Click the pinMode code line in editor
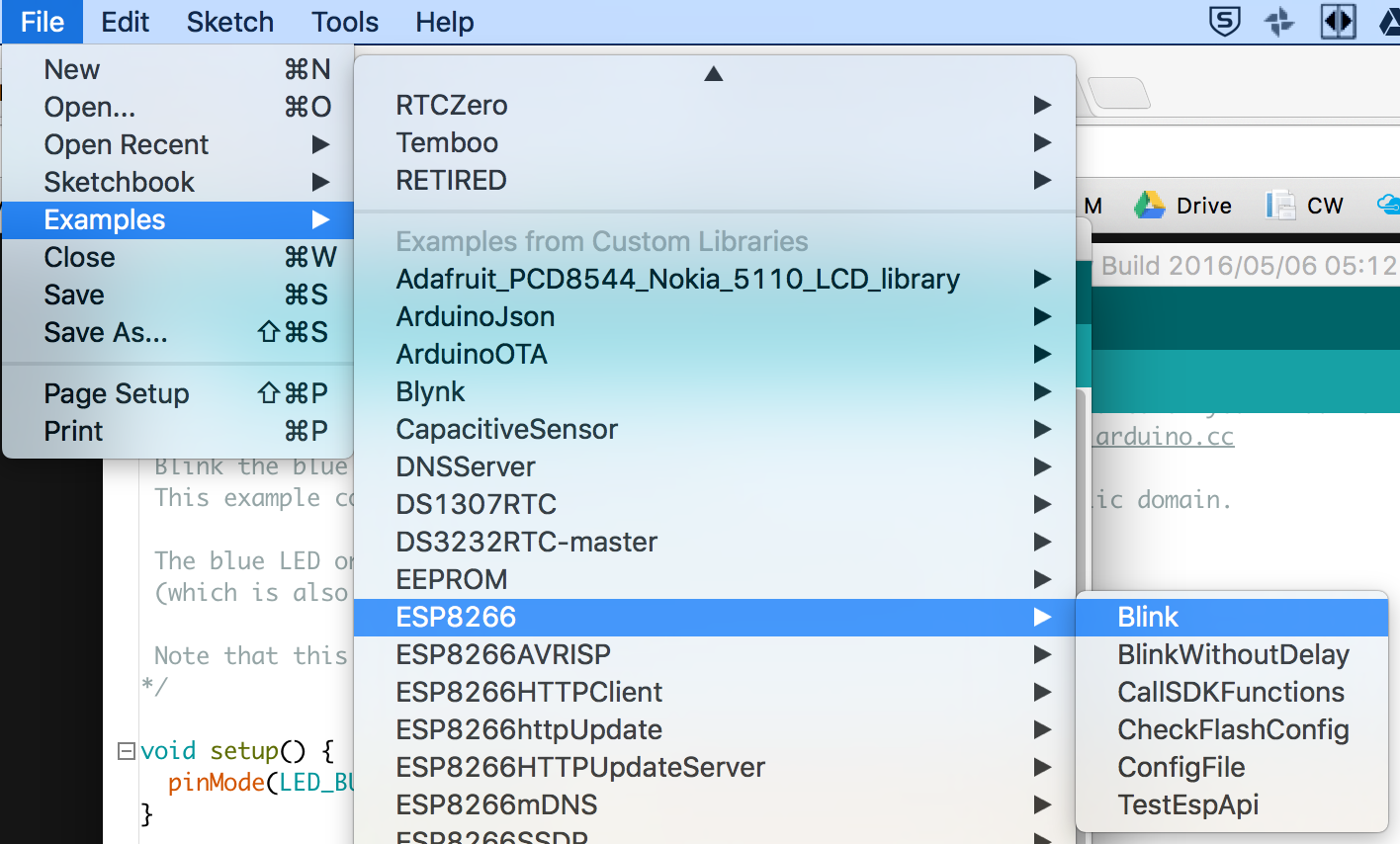Screen dimensions: 1400x844 [260, 783]
